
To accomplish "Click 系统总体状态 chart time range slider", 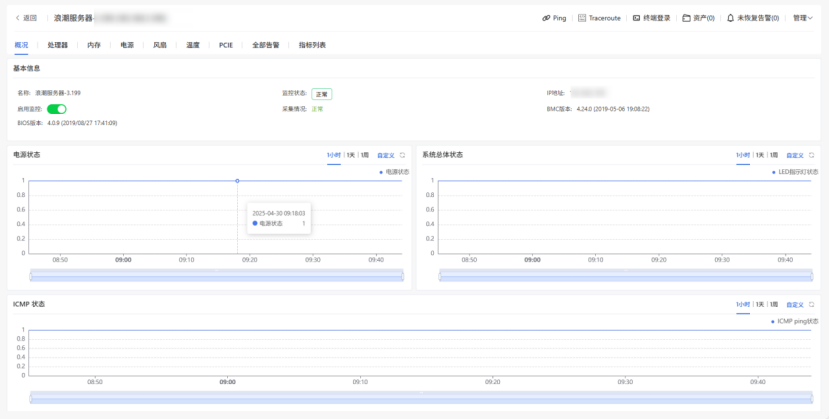I will [626, 276].
